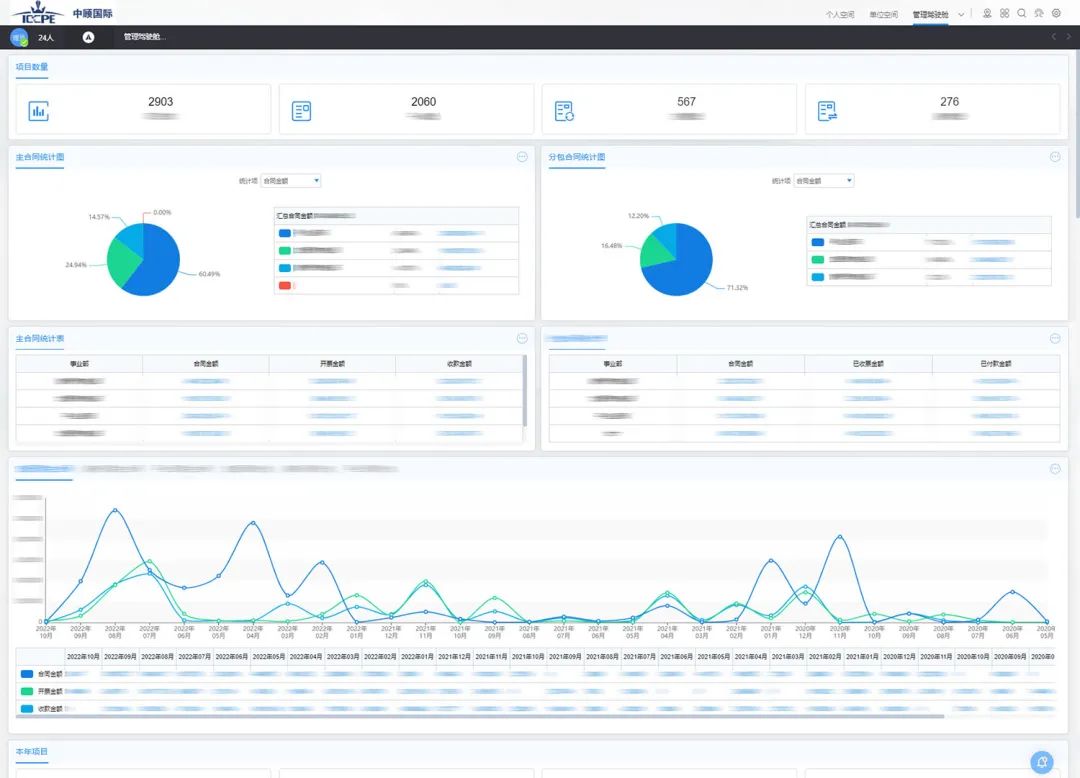Click the 14.57% label on main pie chart
1080x778 pixels.
98,217
